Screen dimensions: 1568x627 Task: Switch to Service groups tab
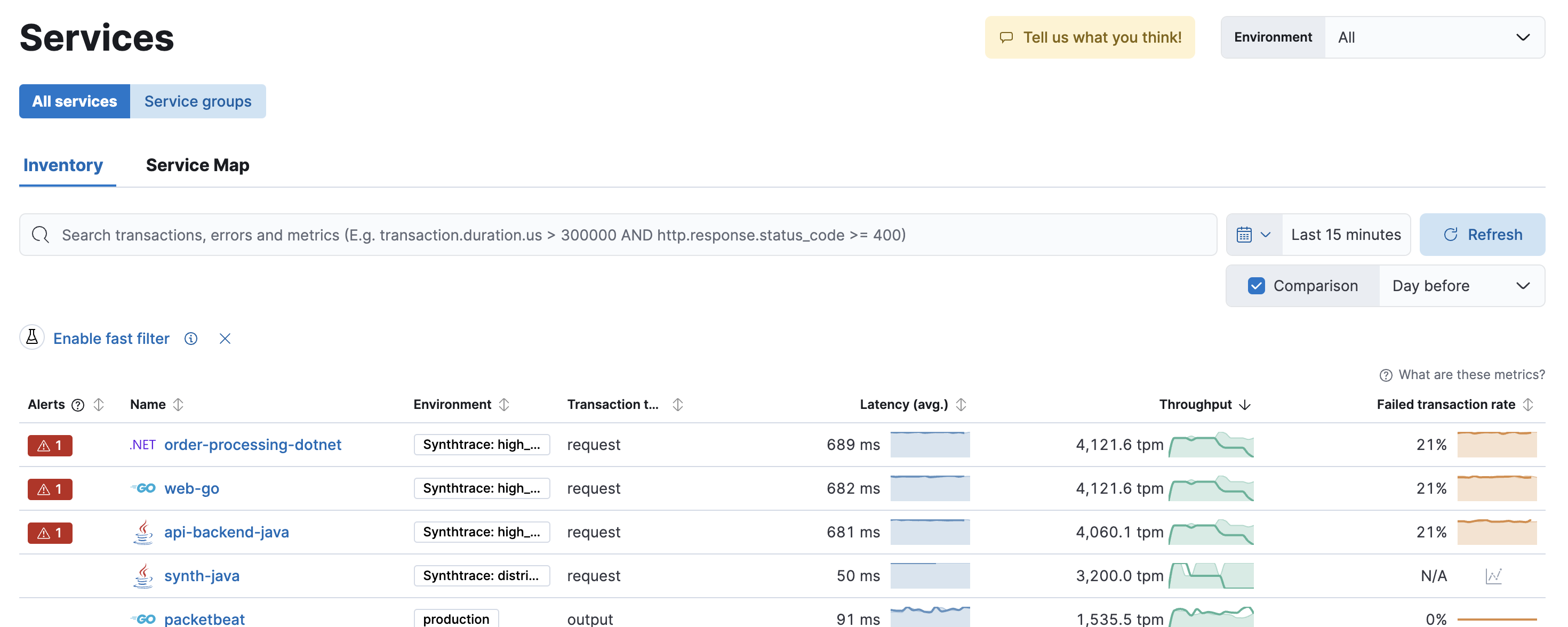tap(198, 101)
